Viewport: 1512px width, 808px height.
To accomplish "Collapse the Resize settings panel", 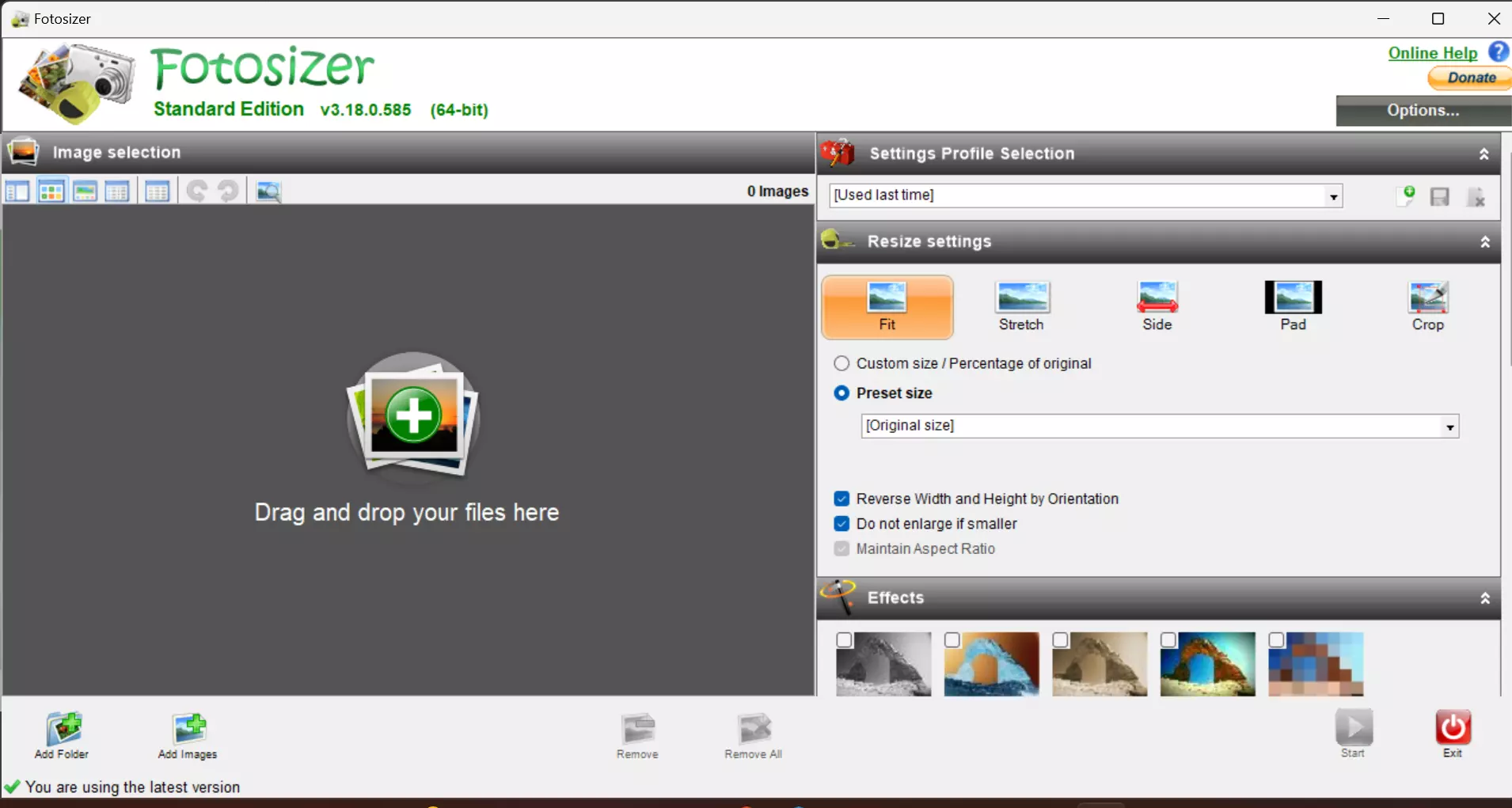I will point(1485,242).
